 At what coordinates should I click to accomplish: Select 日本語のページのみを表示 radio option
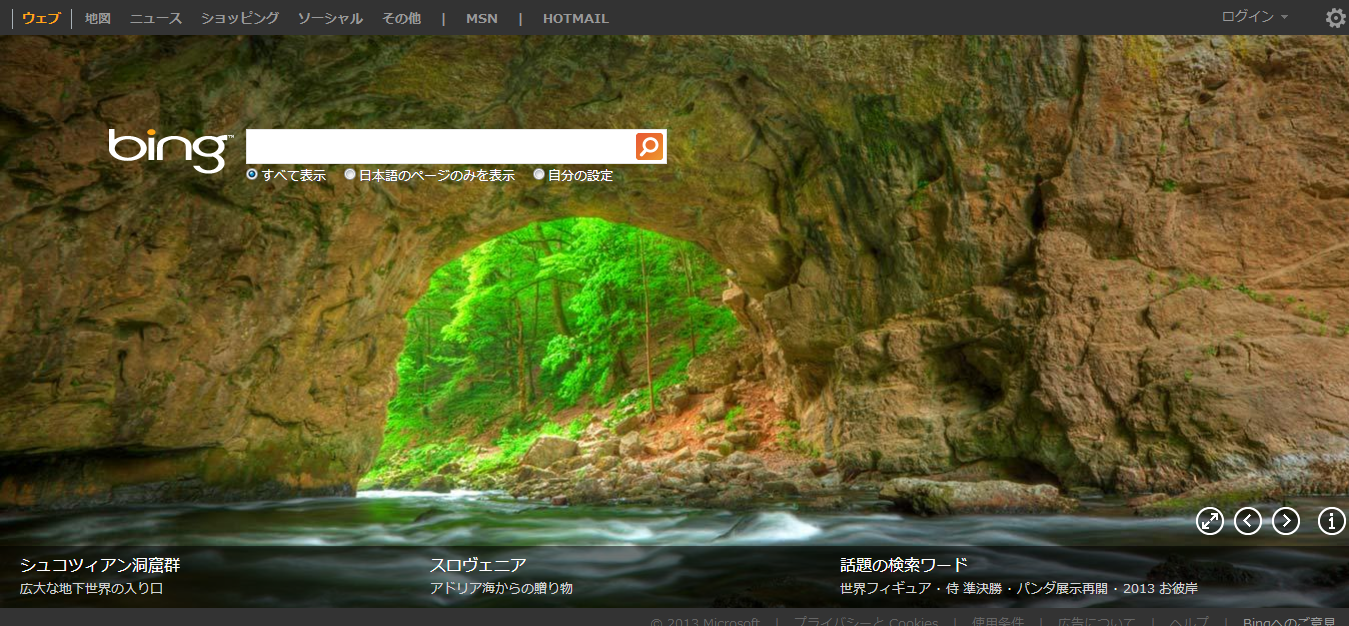coord(350,175)
